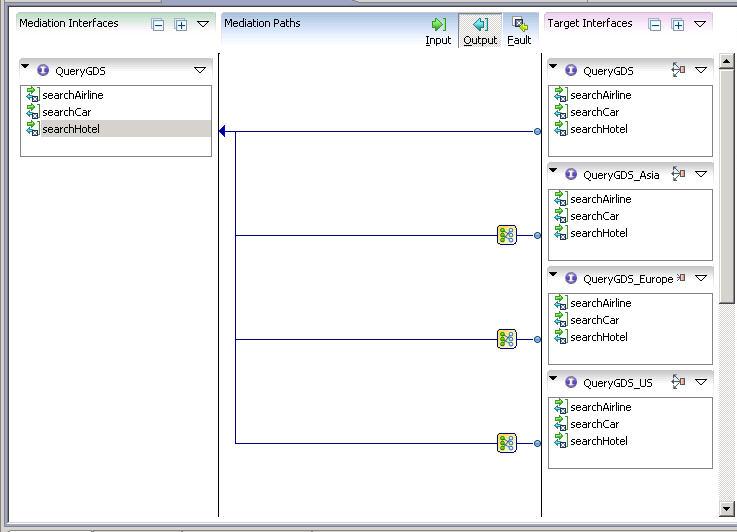Screen dimensions: 737x532
Task: Select searchCar in mediation QueryGDS
Action: pos(66,112)
